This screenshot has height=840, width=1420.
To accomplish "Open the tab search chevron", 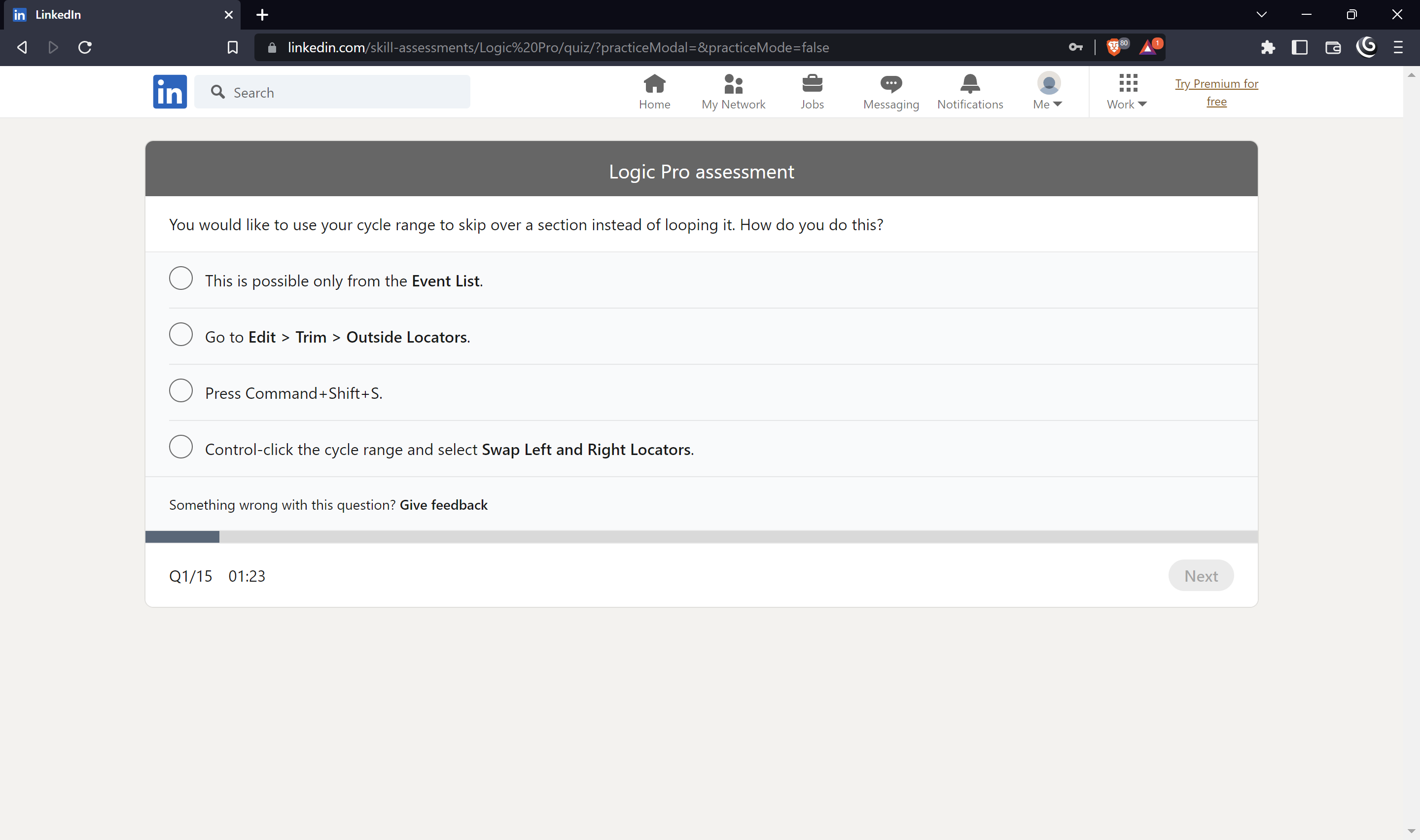I will click(1261, 14).
